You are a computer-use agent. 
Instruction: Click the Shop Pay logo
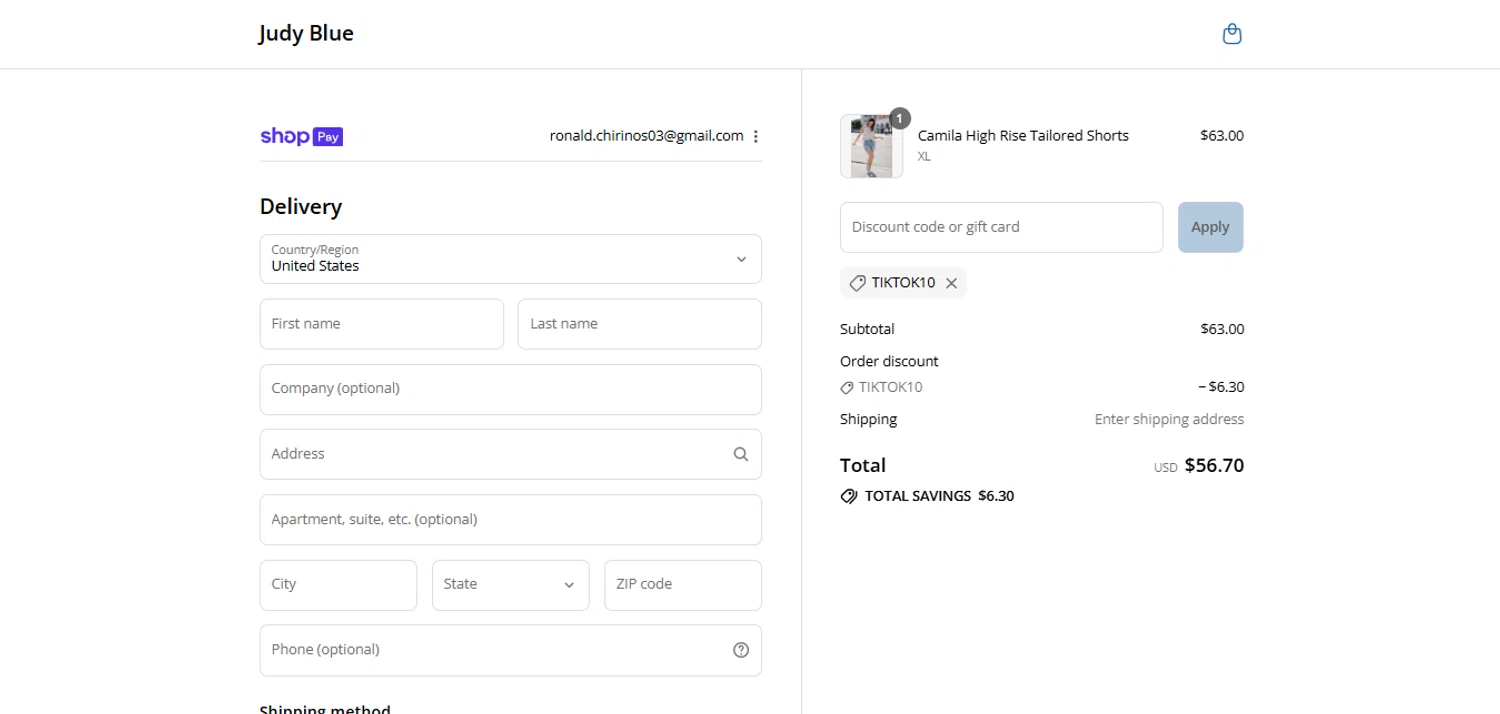coord(301,136)
